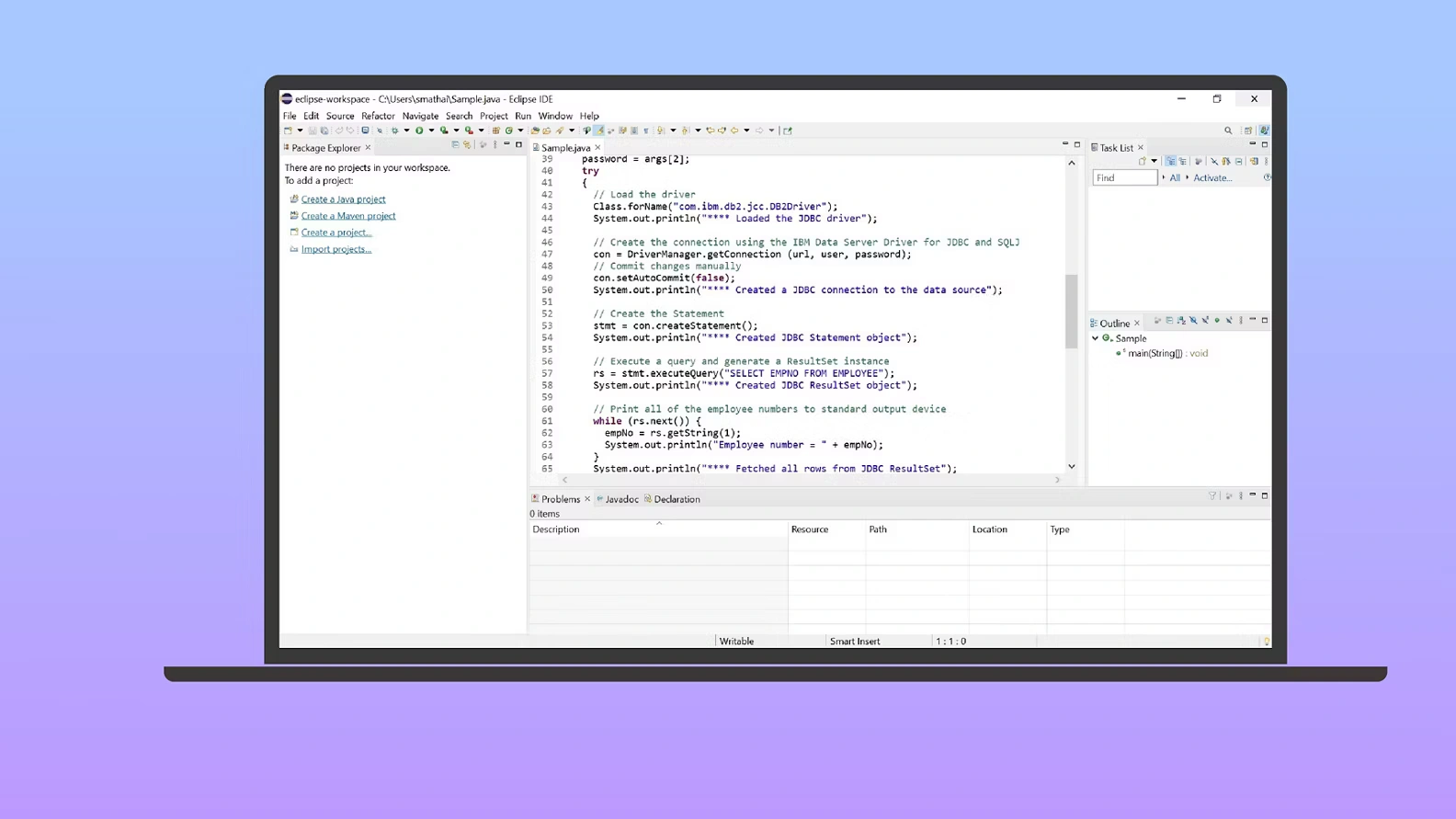Click the Debug bug icon in toolbar
1456x819 pixels.
tap(395, 131)
